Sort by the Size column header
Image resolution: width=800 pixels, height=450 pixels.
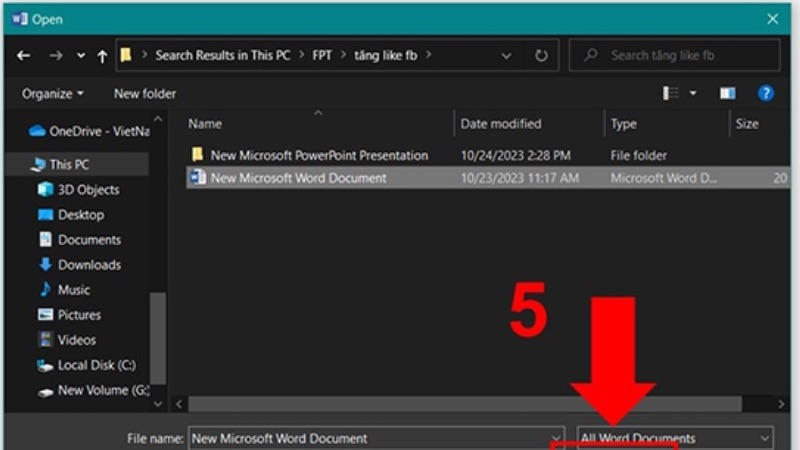point(747,124)
